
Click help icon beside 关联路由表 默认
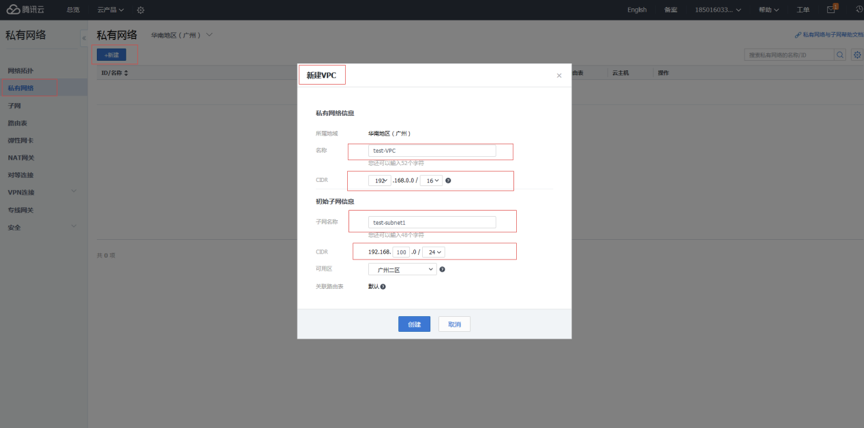[383, 287]
